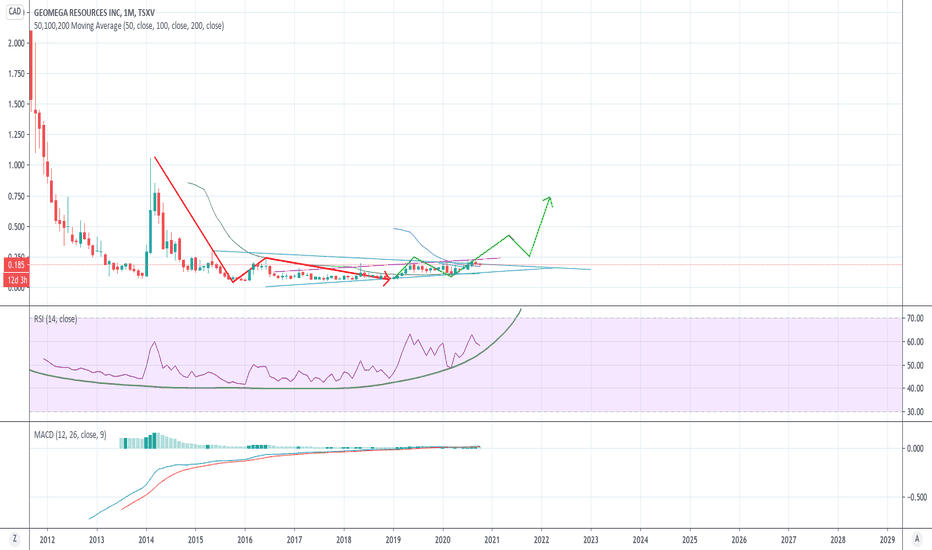
Task: Click the 60.00 RSI axis value
Action: click(x=915, y=342)
